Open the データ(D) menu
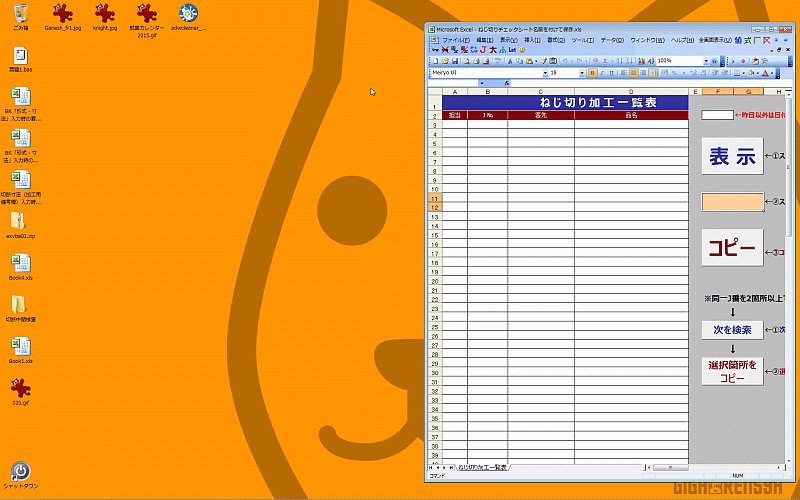The image size is (800, 500). point(612,40)
